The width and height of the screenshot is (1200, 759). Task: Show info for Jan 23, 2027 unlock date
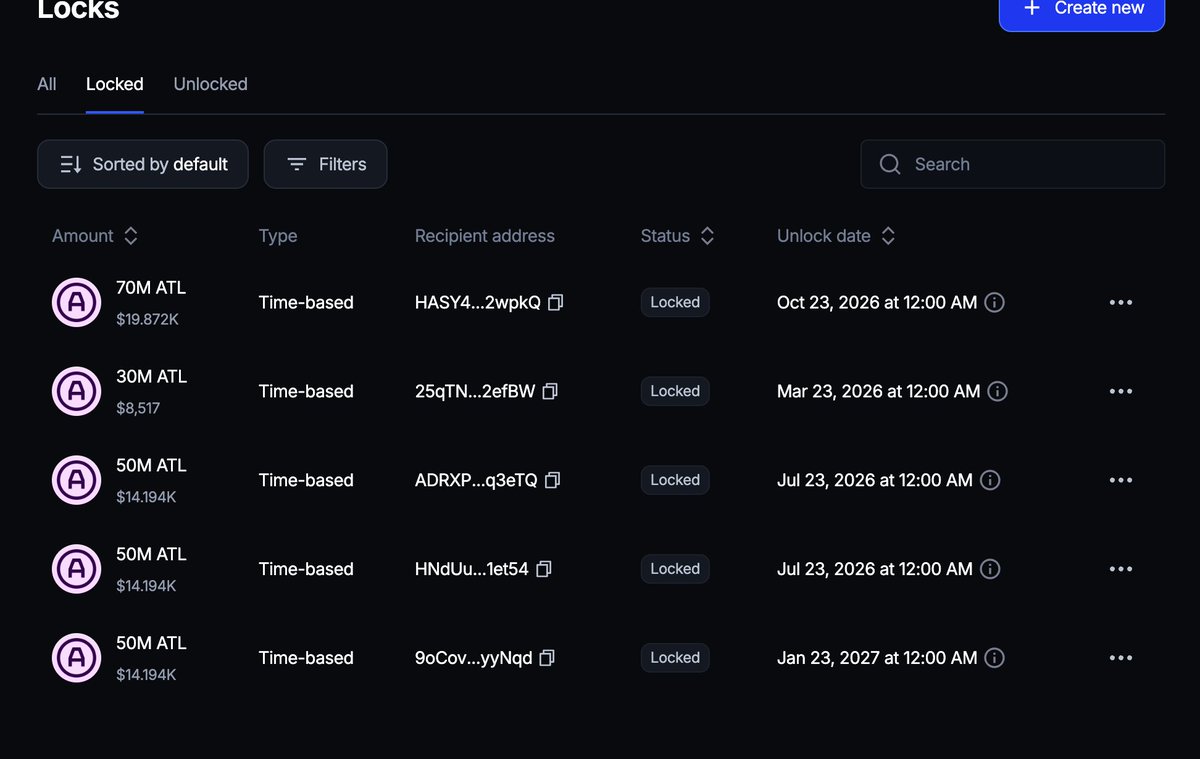coord(994,658)
